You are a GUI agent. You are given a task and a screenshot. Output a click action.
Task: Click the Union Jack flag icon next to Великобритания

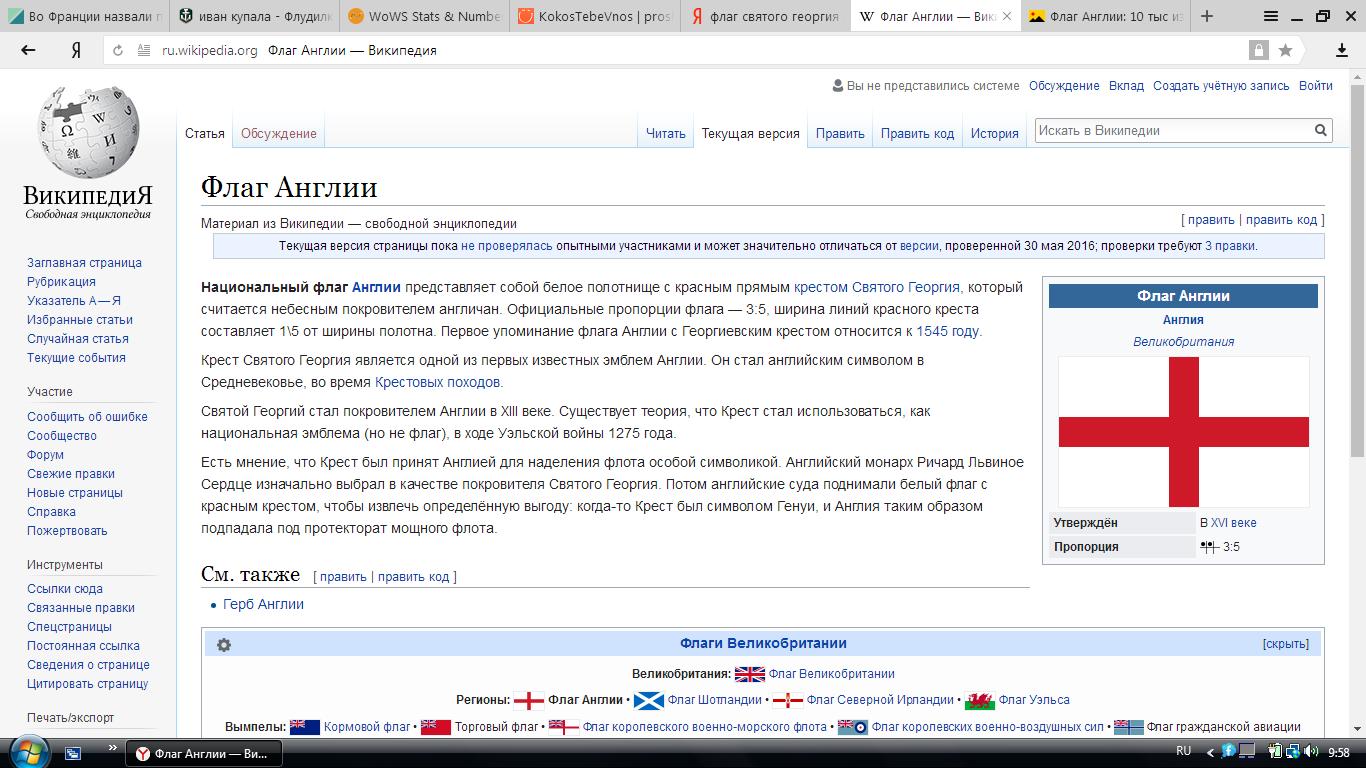(x=749, y=674)
